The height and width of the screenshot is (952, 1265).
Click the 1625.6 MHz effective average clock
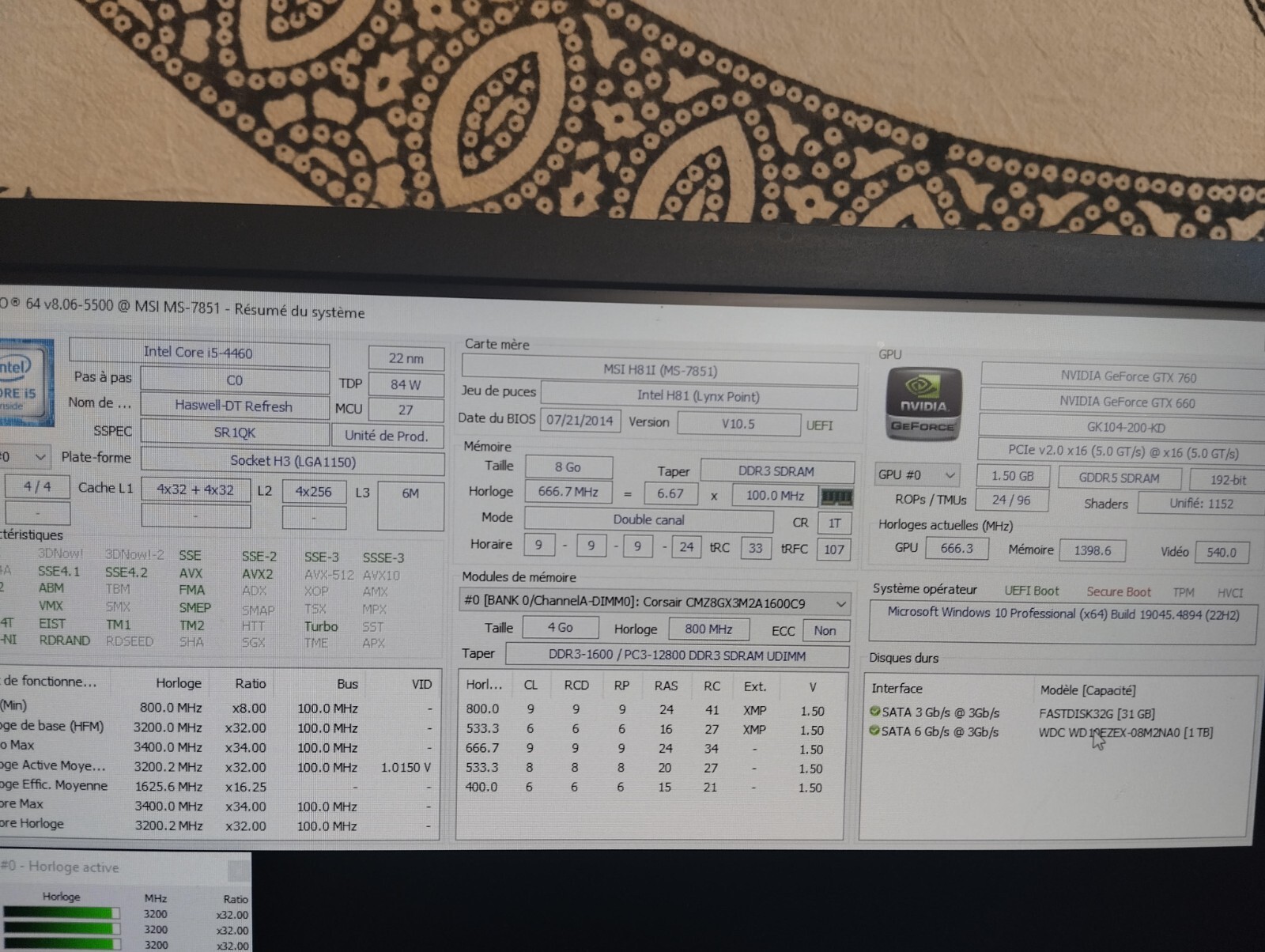pos(168,786)
